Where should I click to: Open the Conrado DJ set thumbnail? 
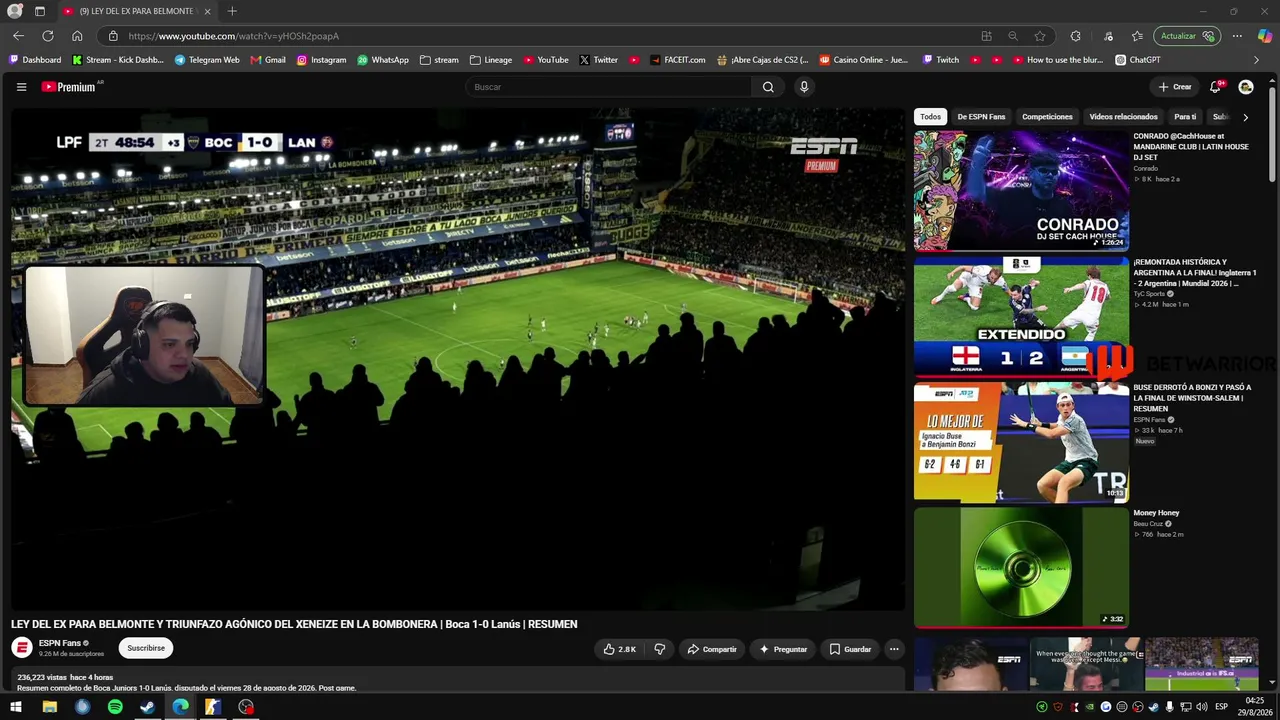(1021, 190)
